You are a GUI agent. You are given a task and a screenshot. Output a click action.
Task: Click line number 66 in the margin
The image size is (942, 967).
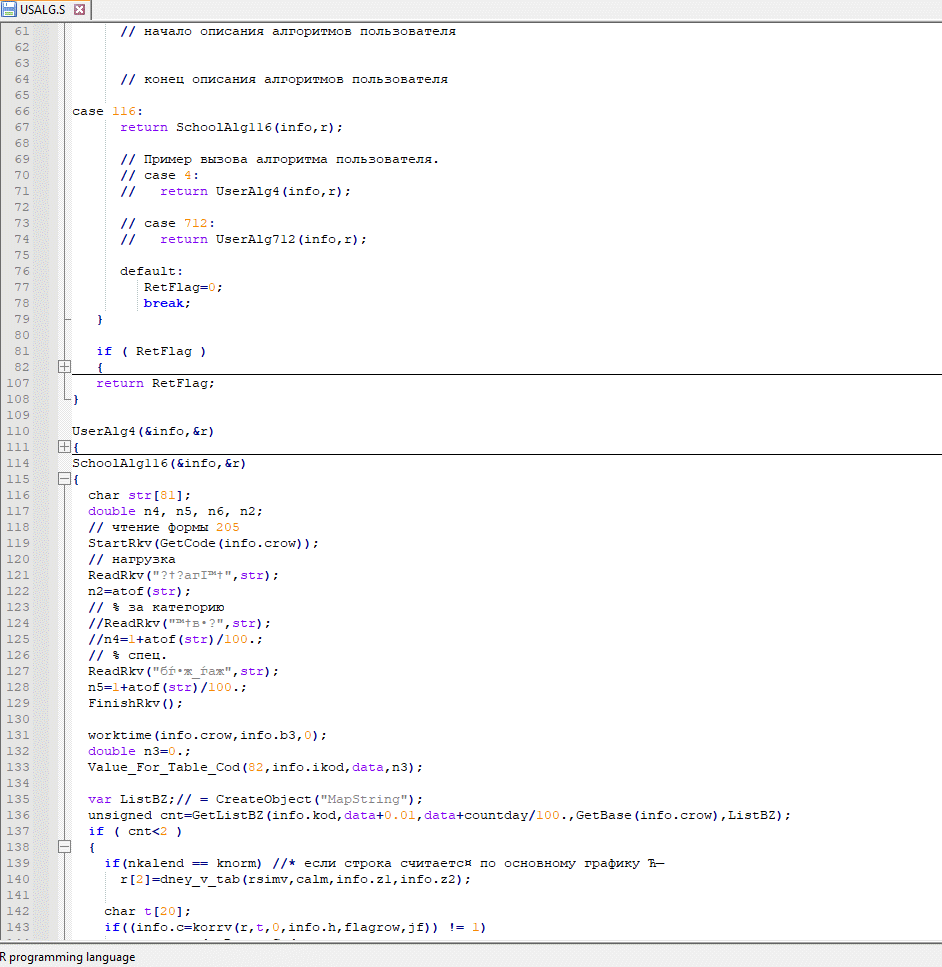pyautogui.click(x=22, y=111)
